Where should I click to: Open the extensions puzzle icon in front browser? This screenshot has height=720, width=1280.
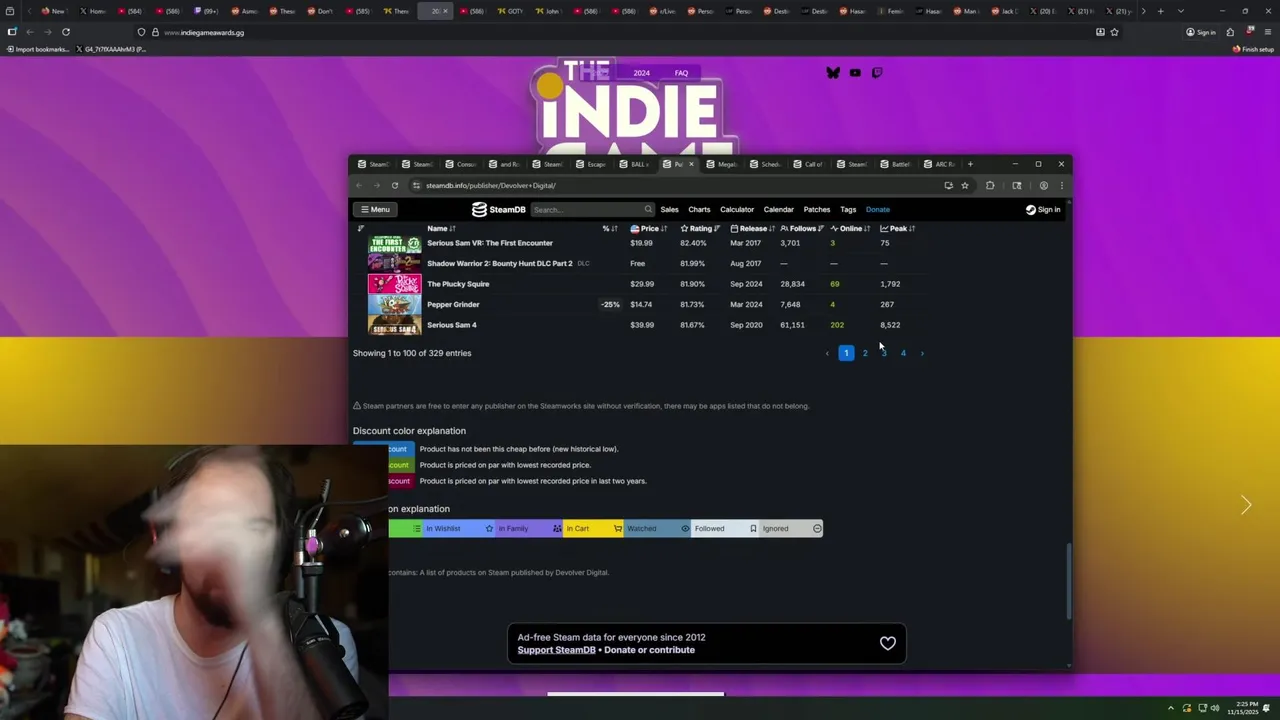[x=990, y=185]
